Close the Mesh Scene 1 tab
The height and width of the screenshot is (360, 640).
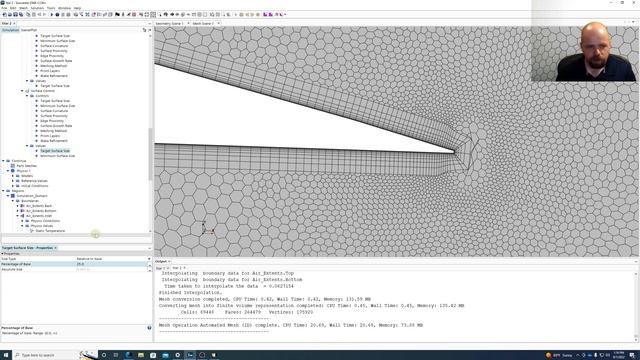pyautogui.click(x=218, y=23)
